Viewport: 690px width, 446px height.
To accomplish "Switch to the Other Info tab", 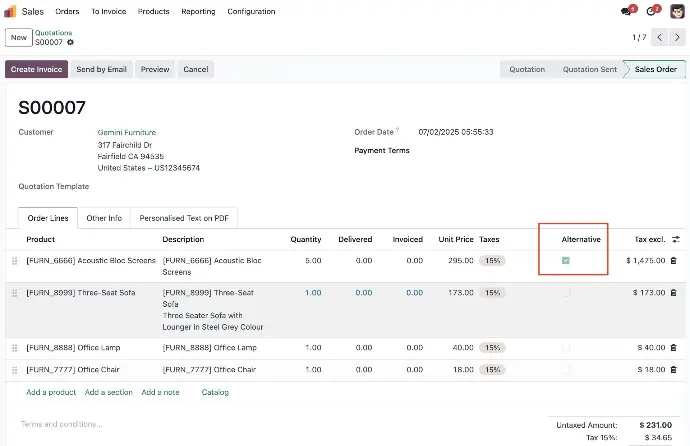I will click(104, 218).
